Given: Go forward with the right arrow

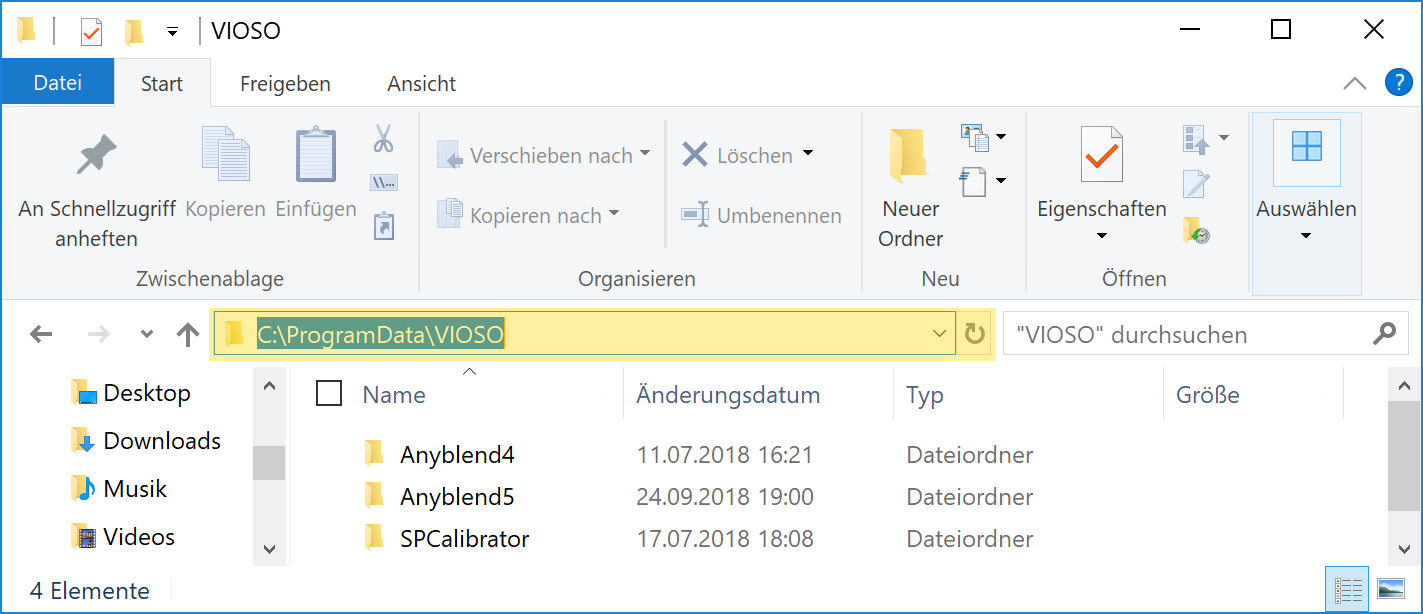Looking at the screenshot, I should click(x=99, y=334).
